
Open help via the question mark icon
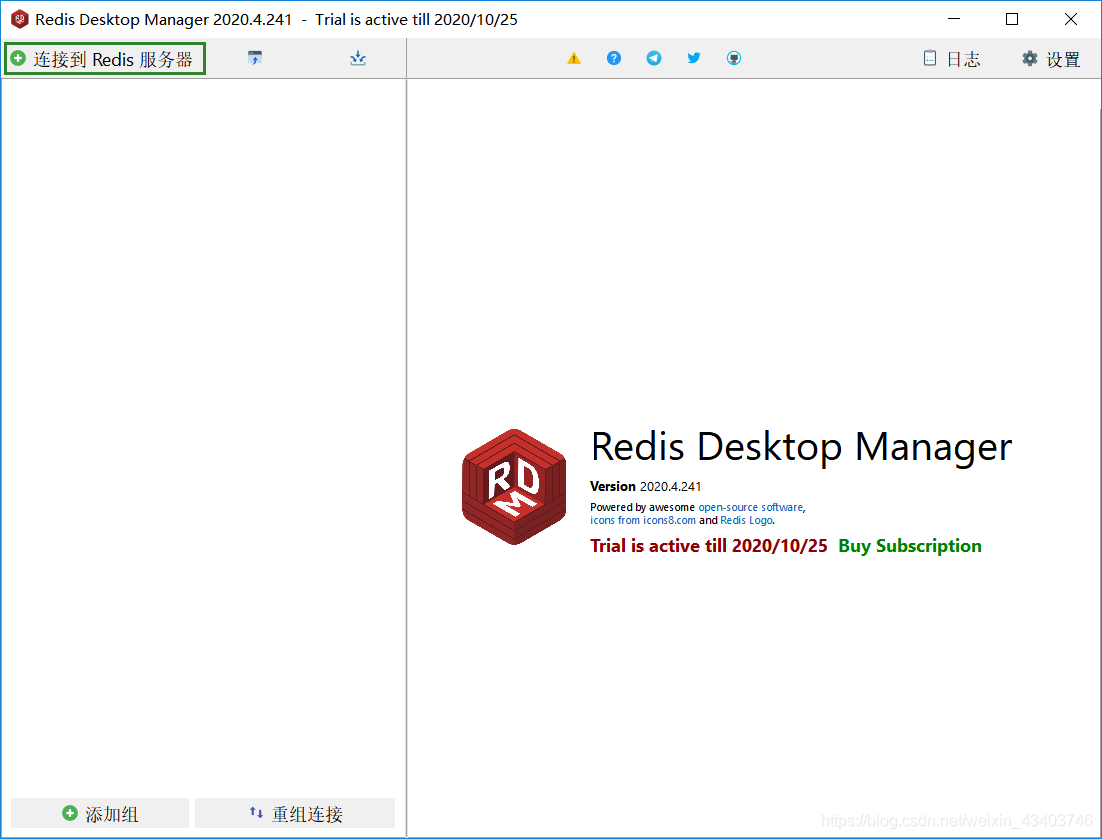(x=613, y=58)
